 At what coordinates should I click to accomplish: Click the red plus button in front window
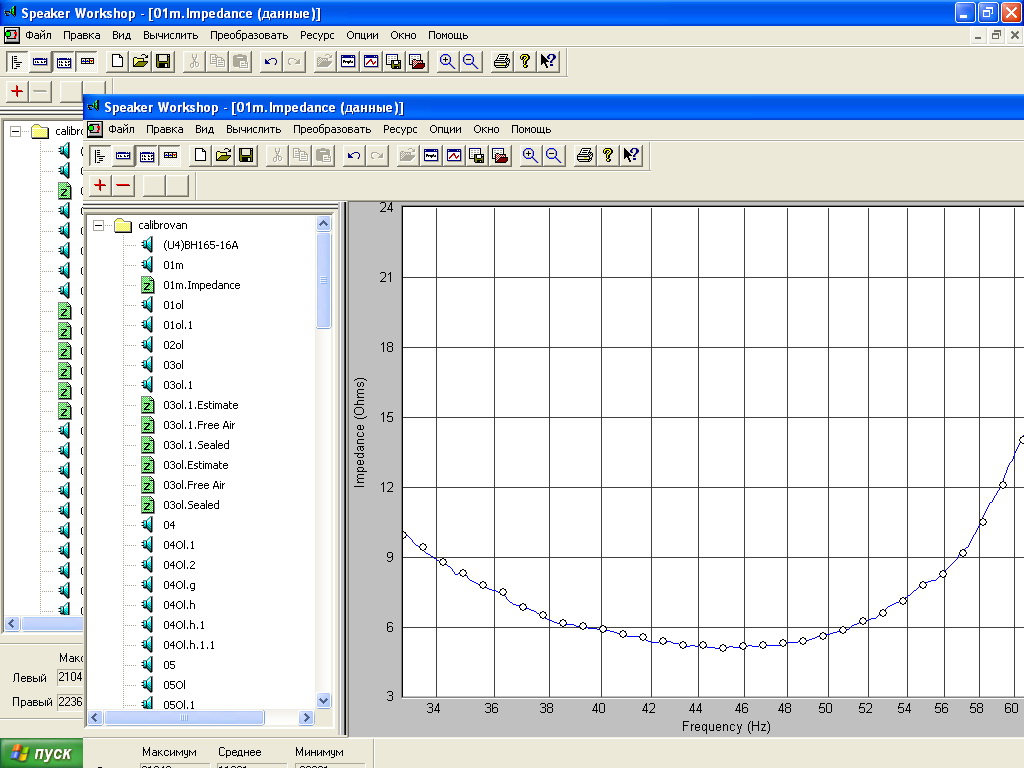tap(100, 185)
